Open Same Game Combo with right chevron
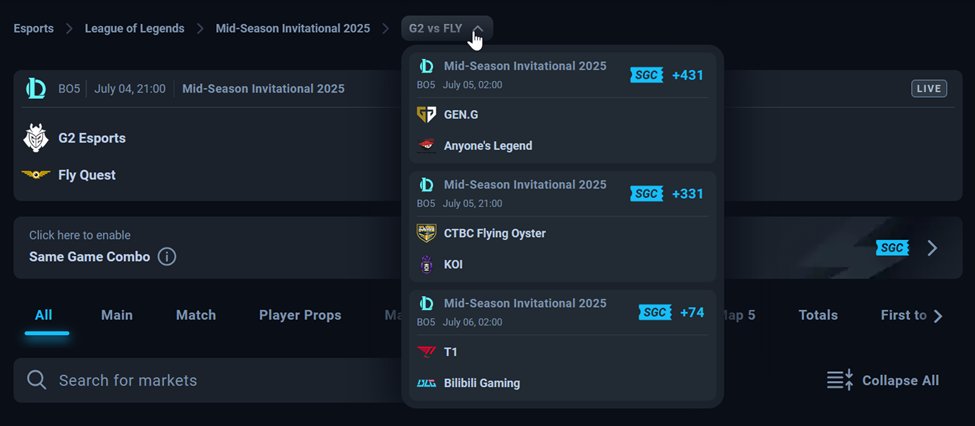Viewport: 975px width, 426px height. click(932, 248)
